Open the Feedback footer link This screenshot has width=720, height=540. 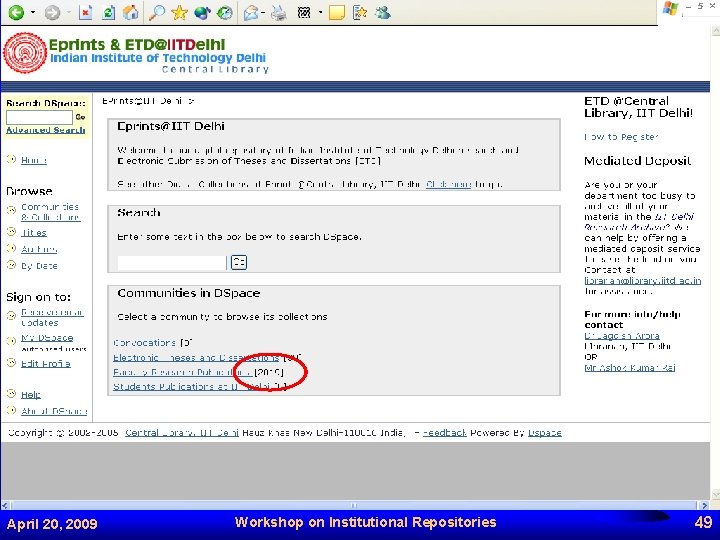click(x=444, y=433)
